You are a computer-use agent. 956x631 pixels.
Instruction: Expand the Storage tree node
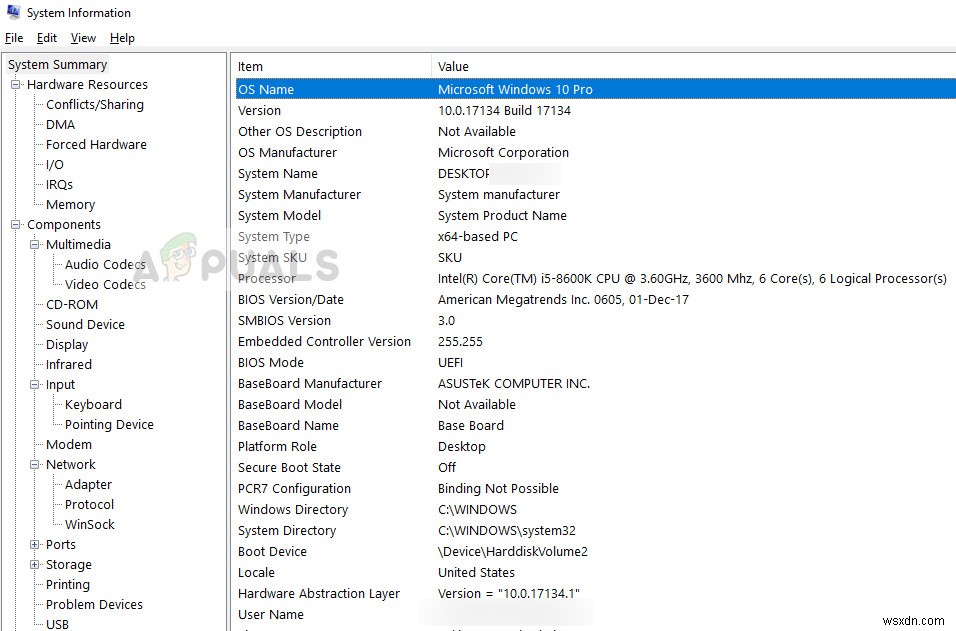[x=35, y=565]
